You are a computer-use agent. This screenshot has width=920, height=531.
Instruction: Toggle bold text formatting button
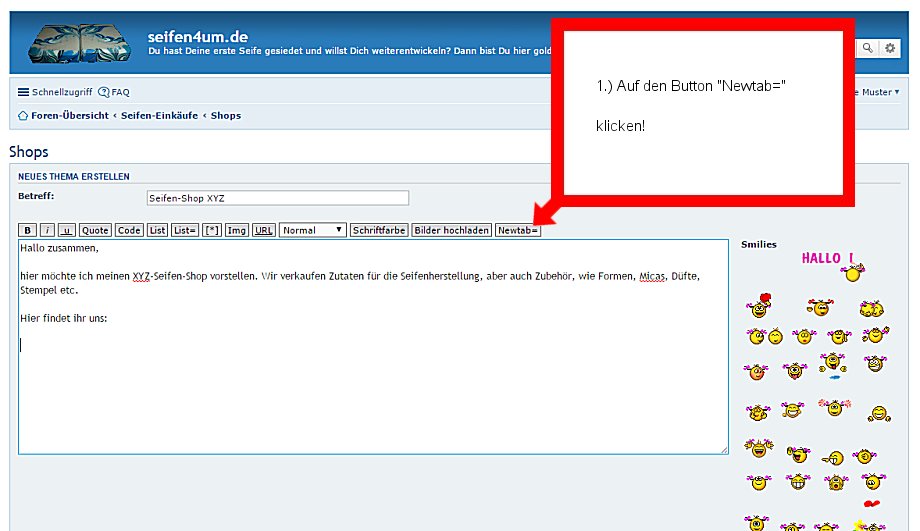click(28, 230)
